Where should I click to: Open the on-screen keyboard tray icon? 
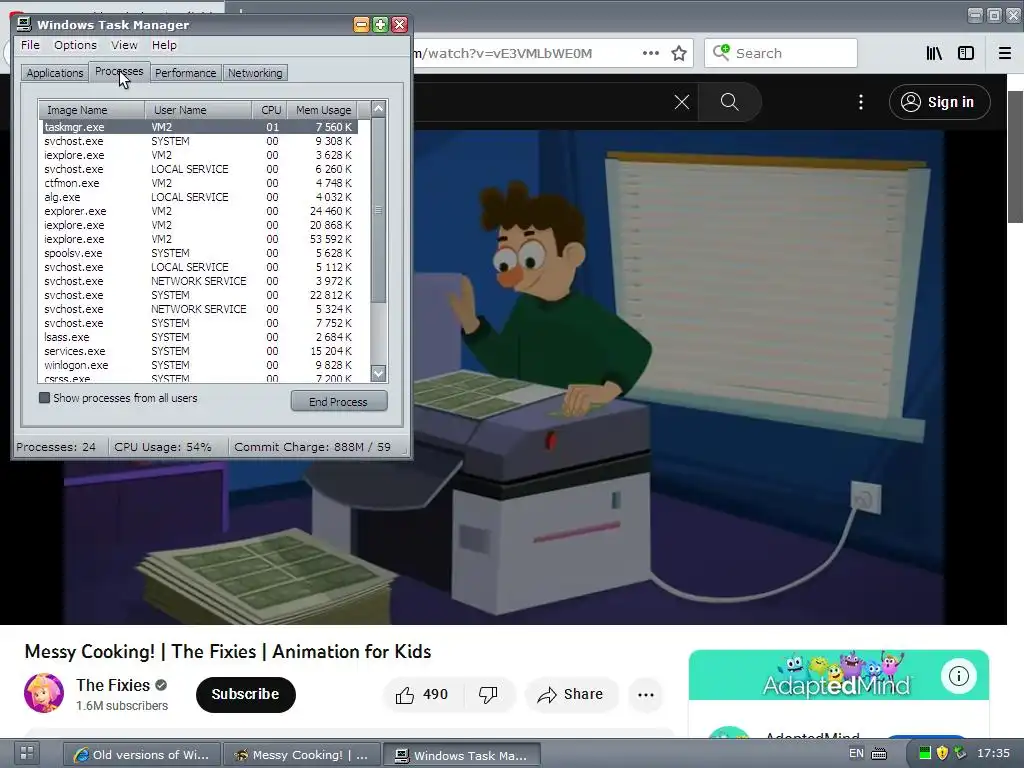[880, 754]
